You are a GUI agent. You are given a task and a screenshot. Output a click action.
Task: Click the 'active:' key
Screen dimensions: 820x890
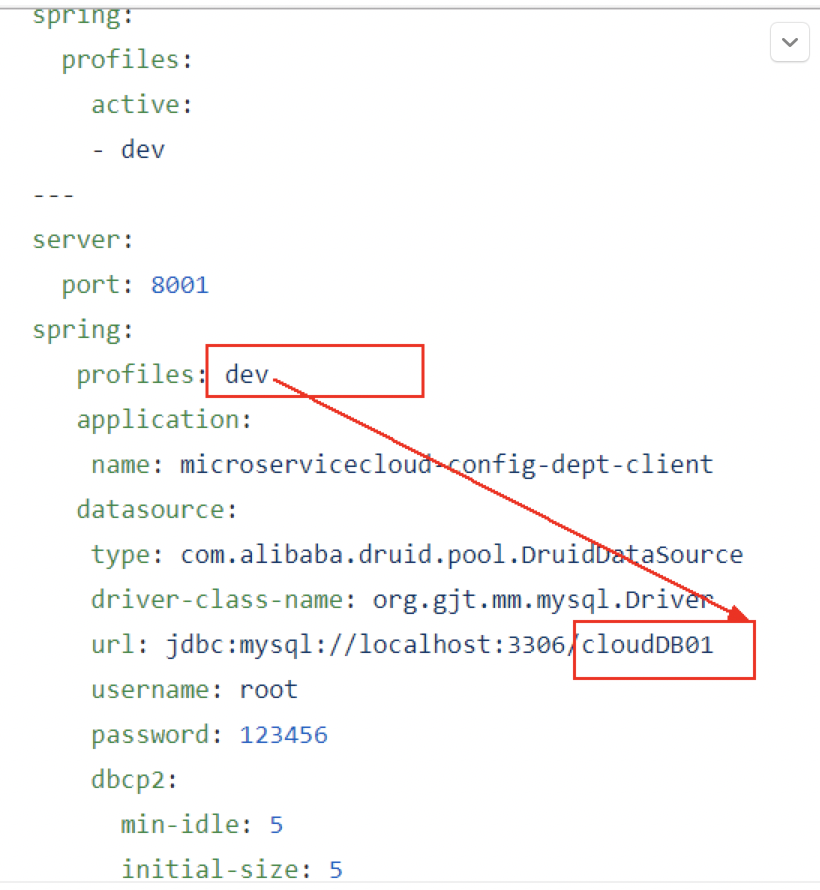(142, 104)
